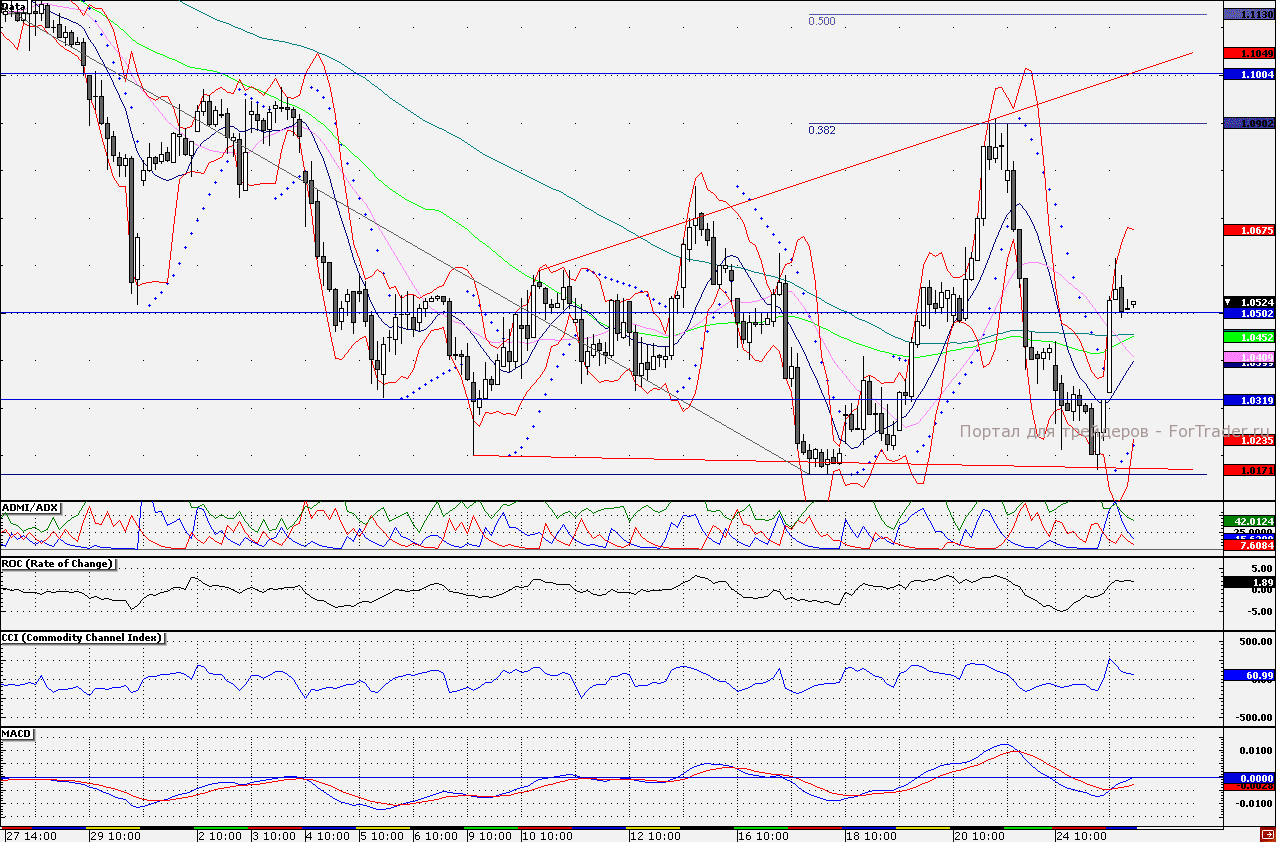Click the red 1.0675 price tag

1248,230
